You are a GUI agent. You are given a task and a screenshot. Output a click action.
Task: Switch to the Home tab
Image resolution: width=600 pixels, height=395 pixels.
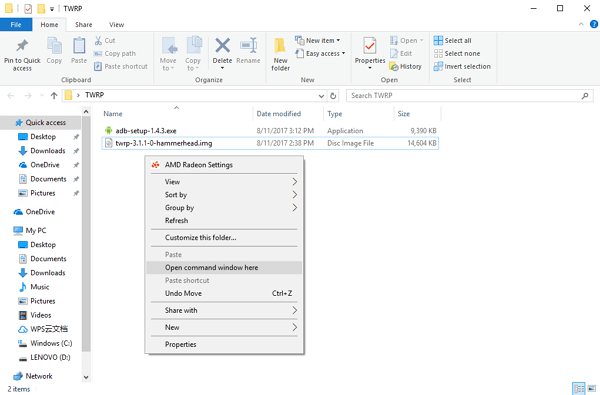click(49, 24)
